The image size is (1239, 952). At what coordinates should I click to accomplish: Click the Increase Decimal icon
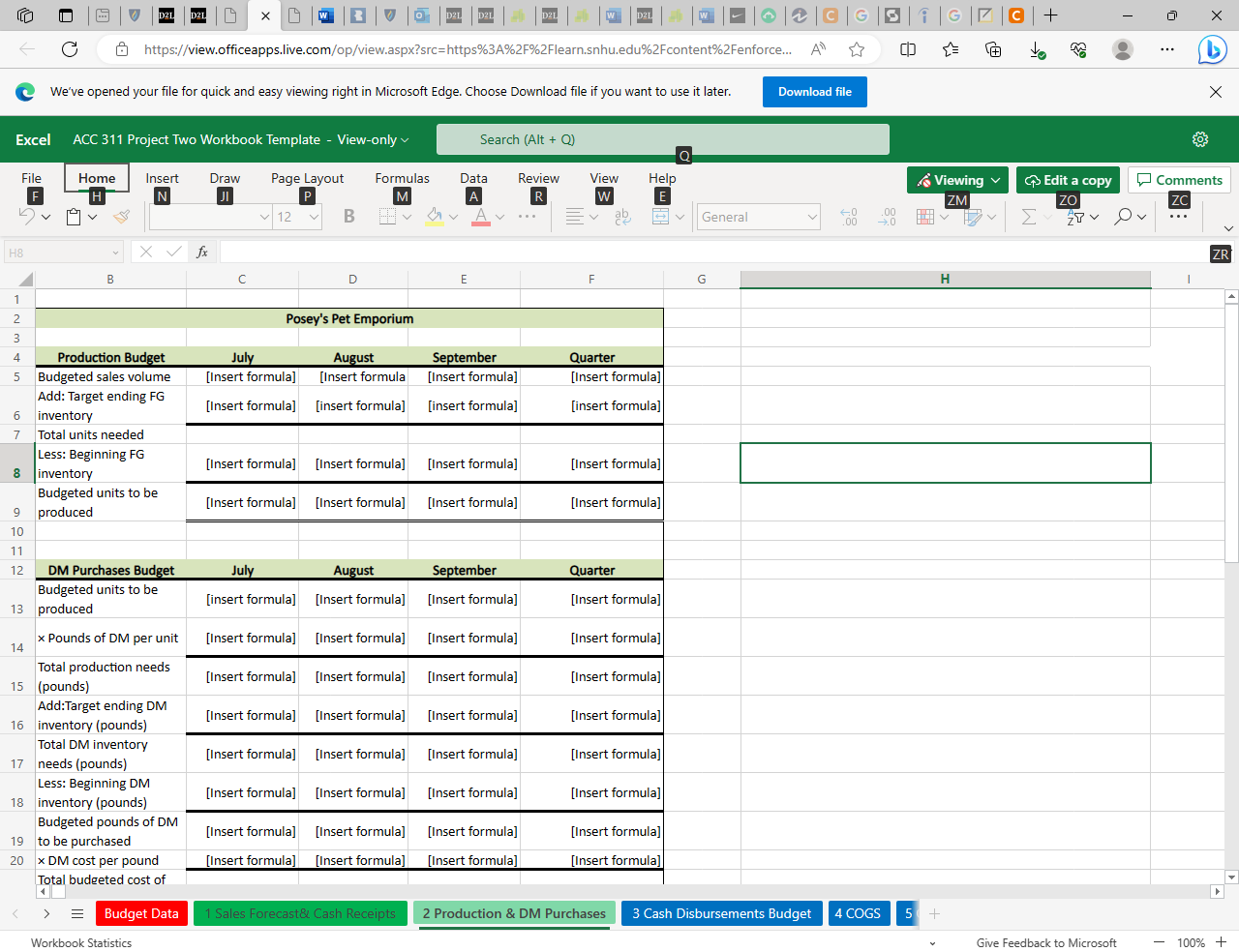pyautogui.click(x=887, y=217)
